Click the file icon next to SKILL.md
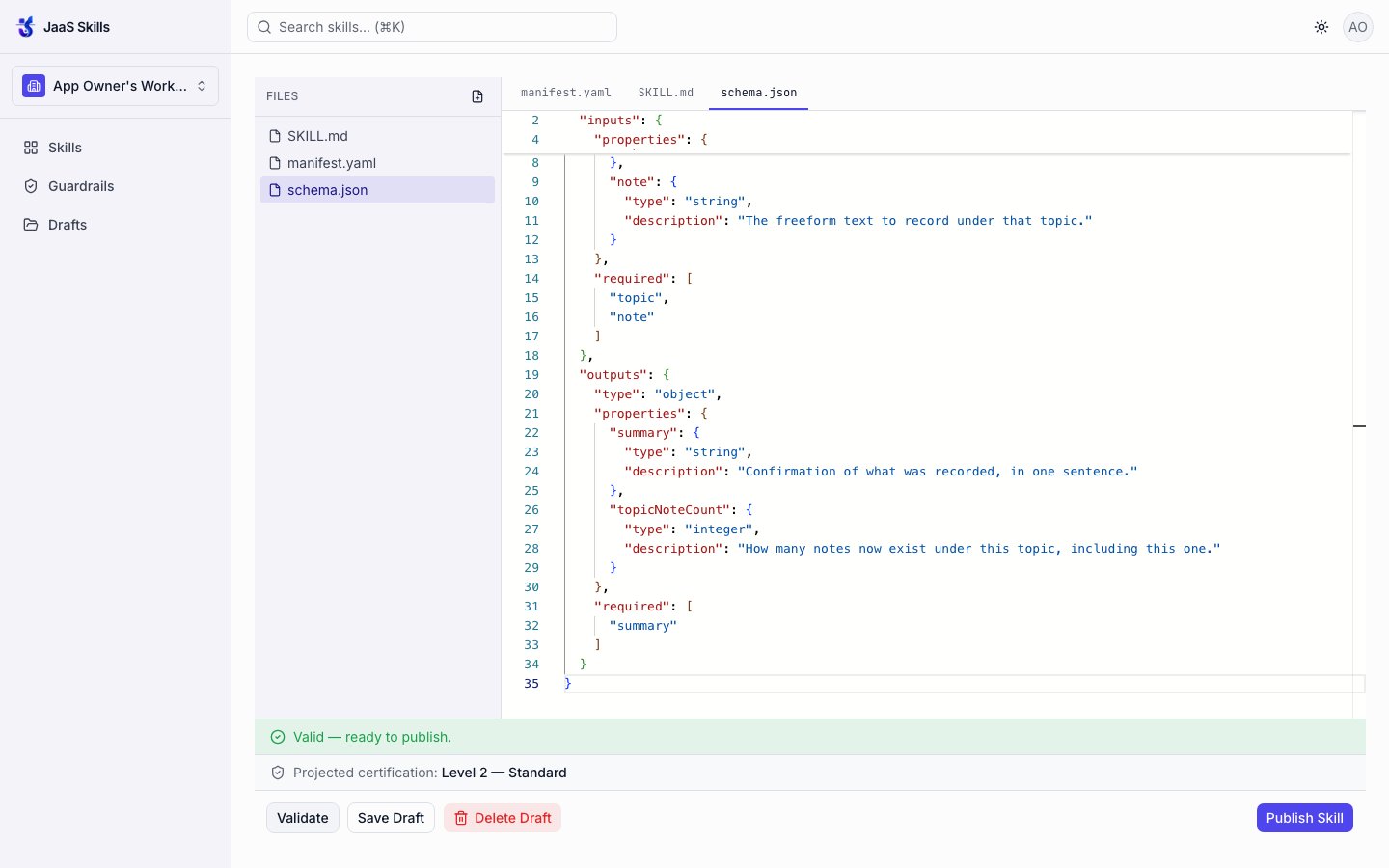The image size is (1389, 868). (x=275, y=136)
